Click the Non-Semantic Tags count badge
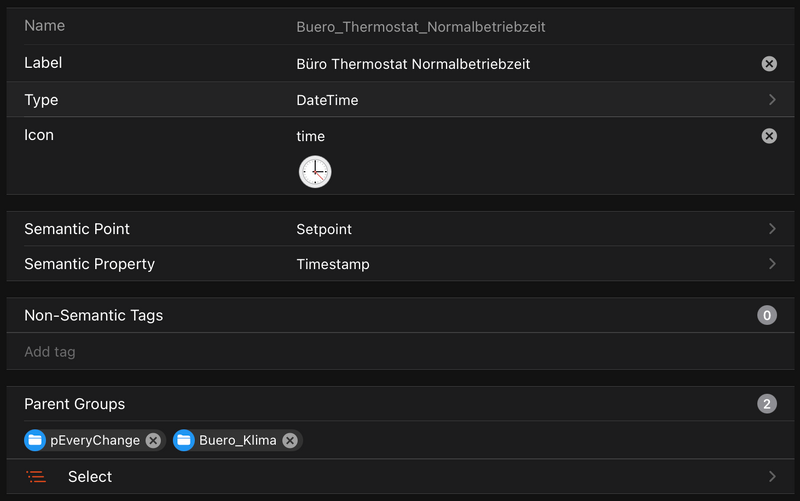The height and width of the screenshot is (501, 800). pyautogui.click(x=767, y=316)
